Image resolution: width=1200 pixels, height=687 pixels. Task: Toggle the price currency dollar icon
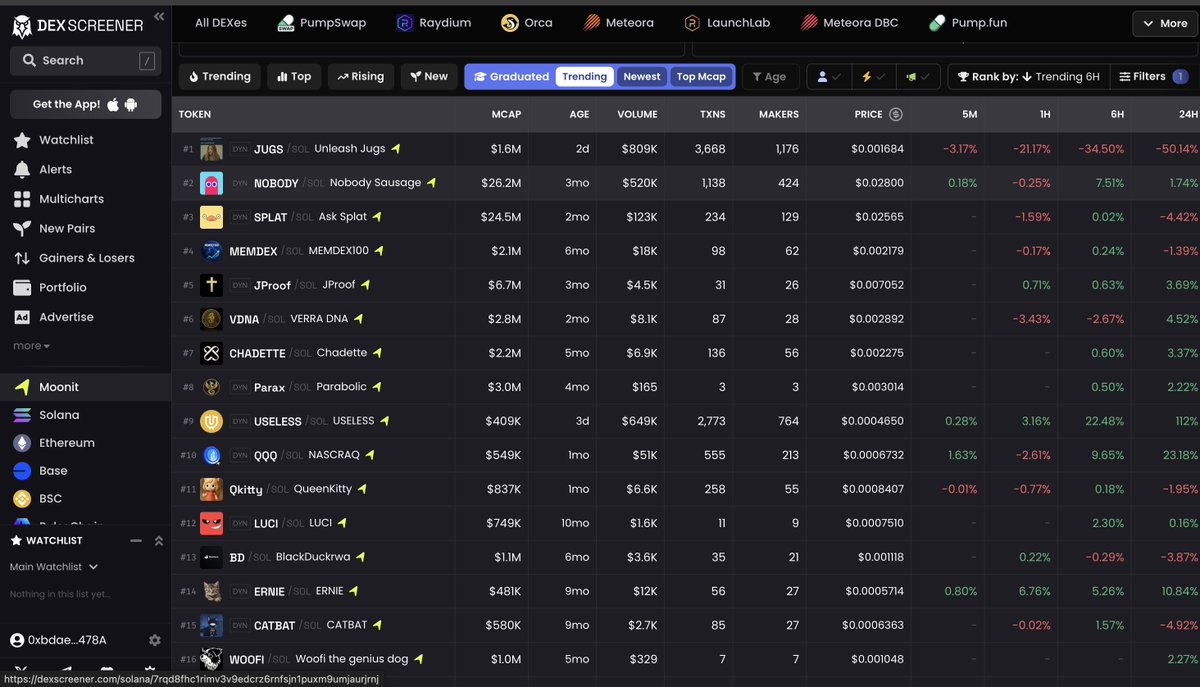(896, 114)
